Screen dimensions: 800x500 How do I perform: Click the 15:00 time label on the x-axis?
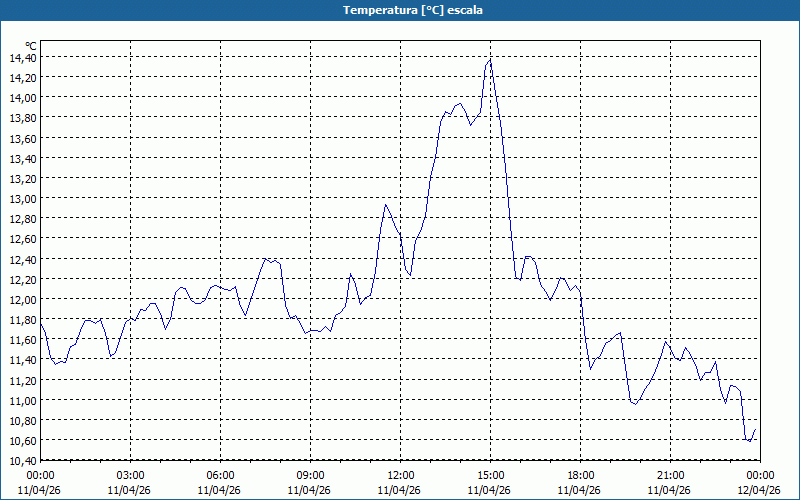click(491, 475)
